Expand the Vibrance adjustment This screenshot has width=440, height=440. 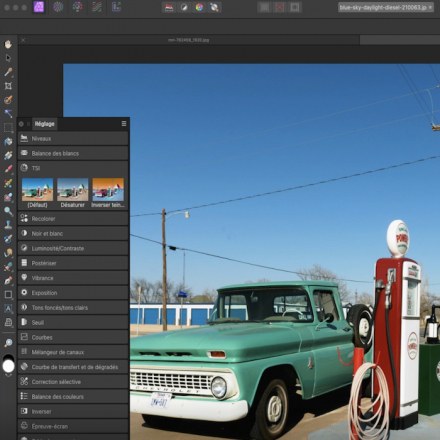(x=73, y=278)
